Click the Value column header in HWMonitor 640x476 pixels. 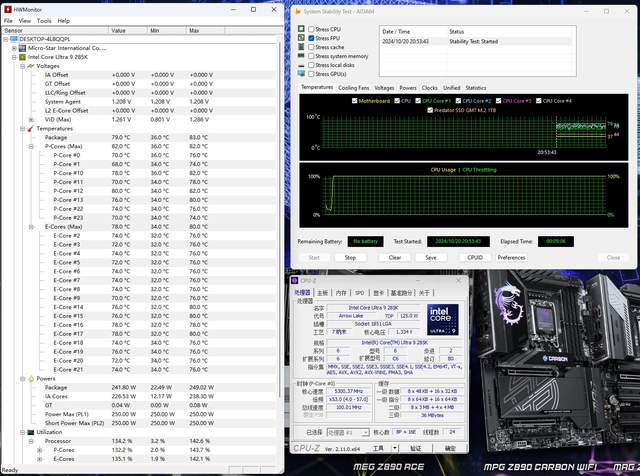128,31
